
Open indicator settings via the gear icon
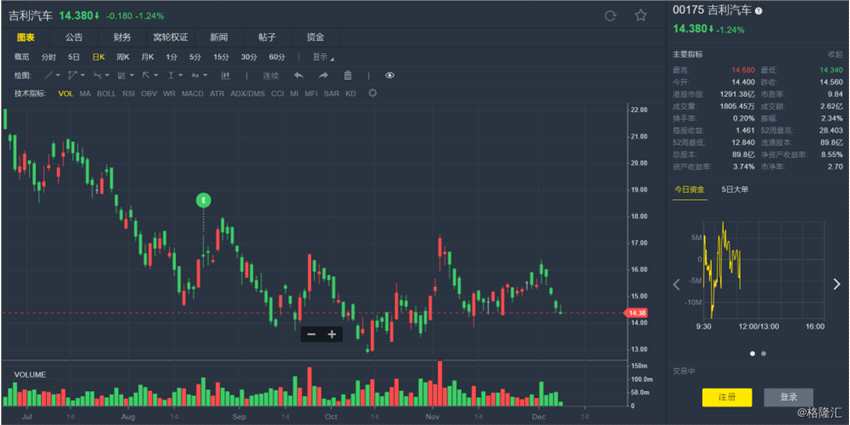(x=372, y=93)
